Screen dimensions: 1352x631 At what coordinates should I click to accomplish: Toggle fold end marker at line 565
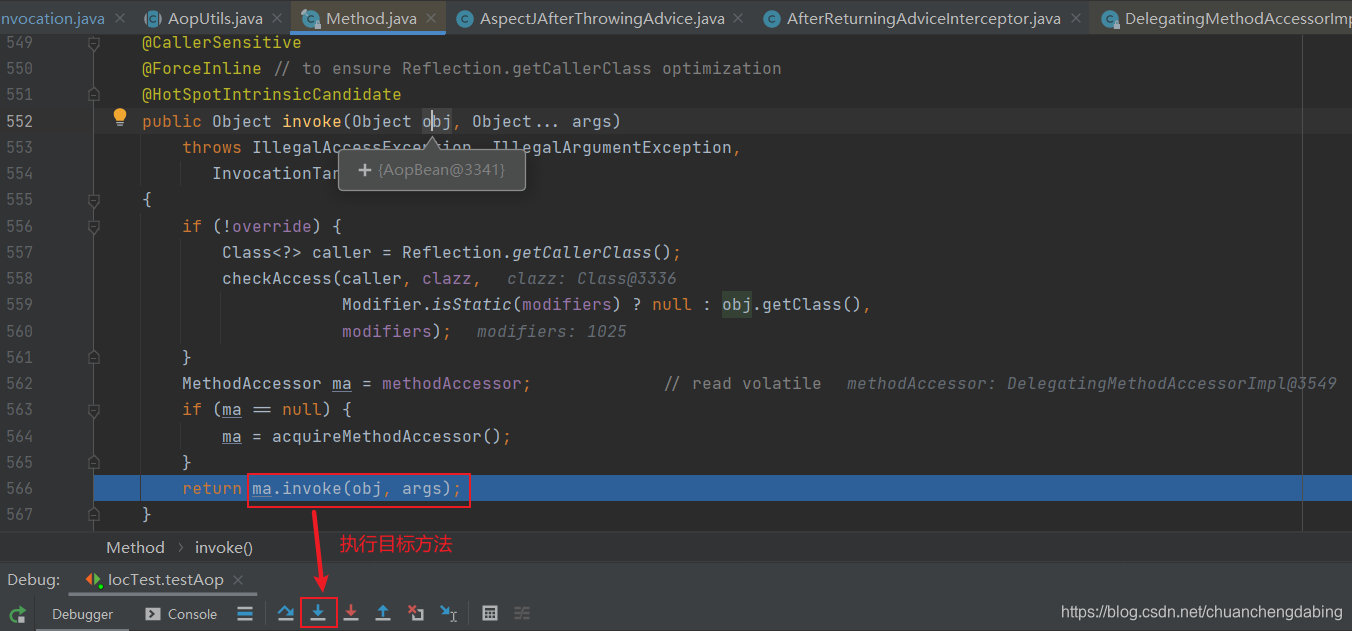pyautogui.click(x=94, y=462)
